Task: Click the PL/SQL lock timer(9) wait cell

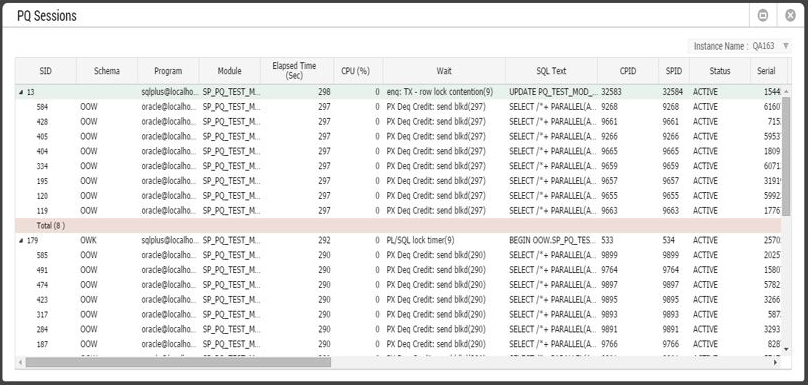Action: tap(420, 241)
